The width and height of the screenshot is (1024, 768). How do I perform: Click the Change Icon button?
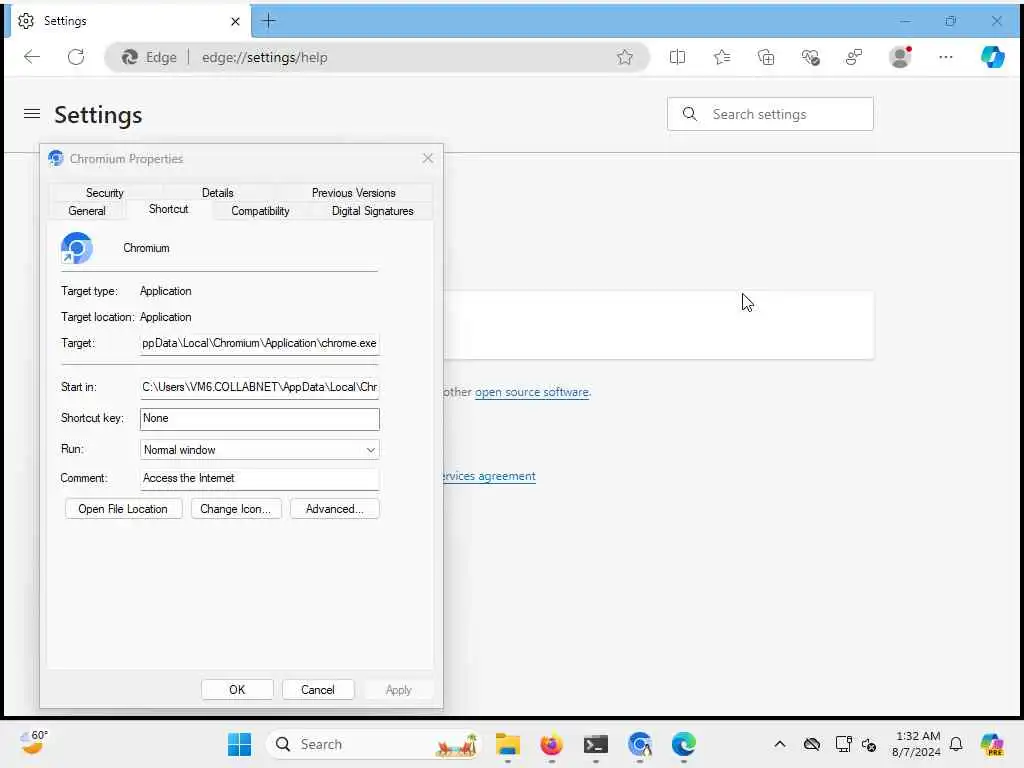coord(236,509)
